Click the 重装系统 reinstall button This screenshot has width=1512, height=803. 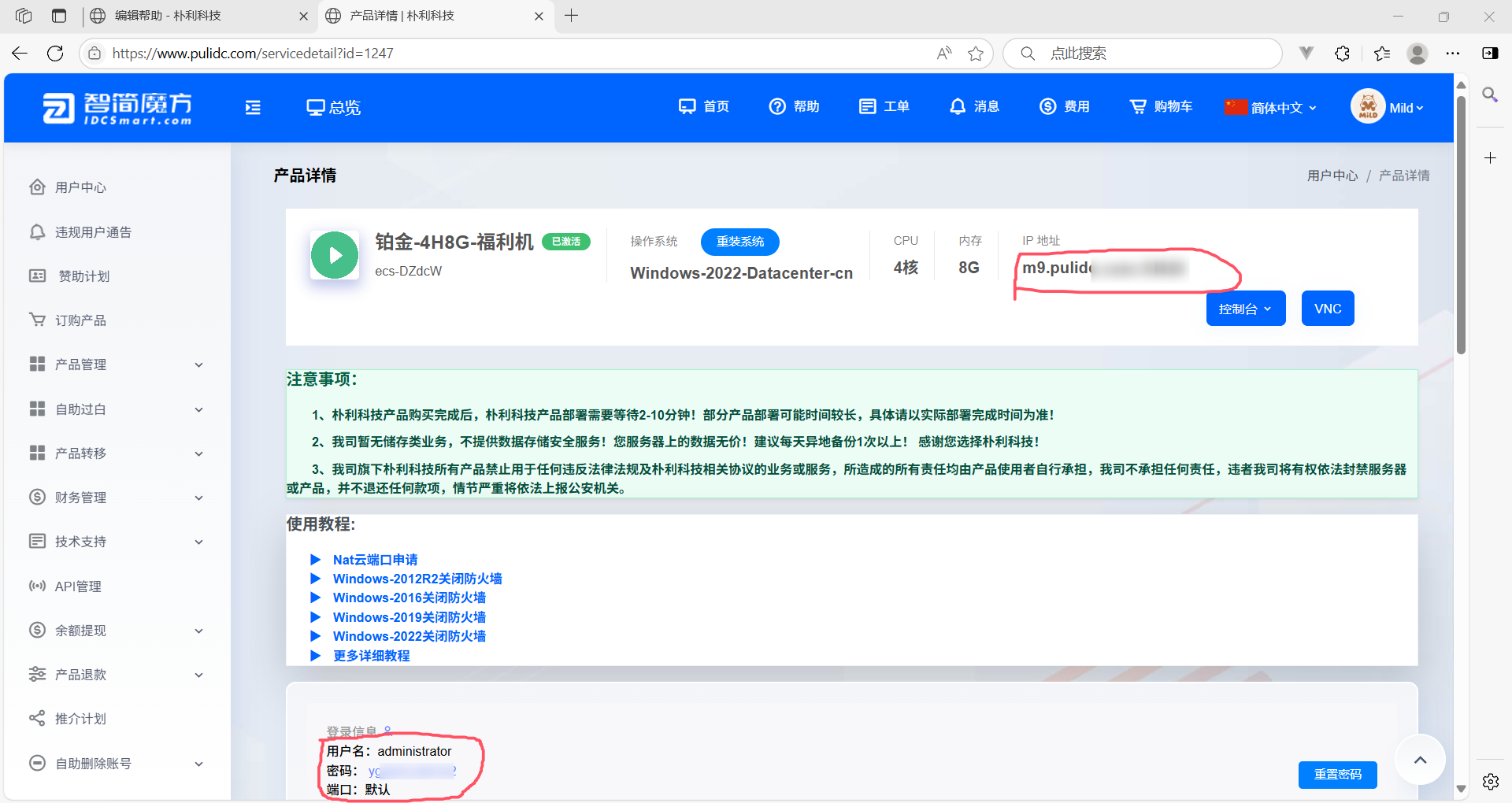740,242
